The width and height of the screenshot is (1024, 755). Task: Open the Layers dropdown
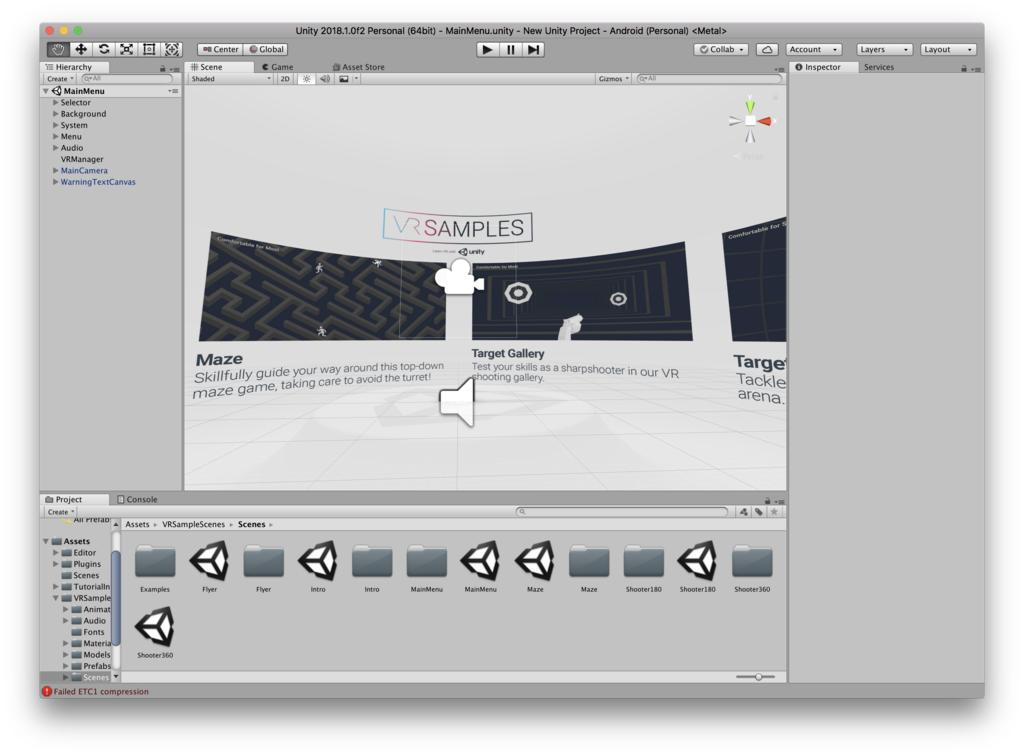[x=884, y=50]
